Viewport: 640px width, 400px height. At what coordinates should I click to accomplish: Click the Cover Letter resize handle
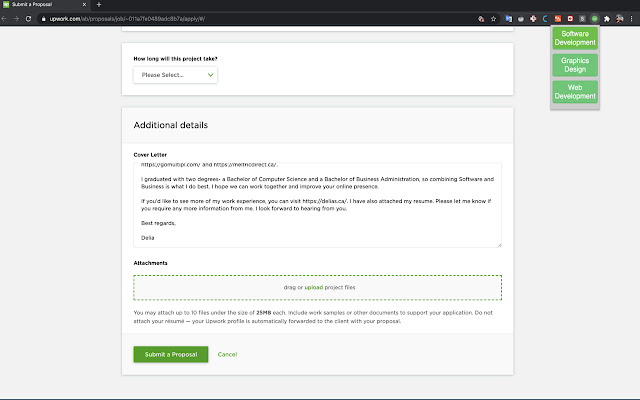[x=499, y=244]
